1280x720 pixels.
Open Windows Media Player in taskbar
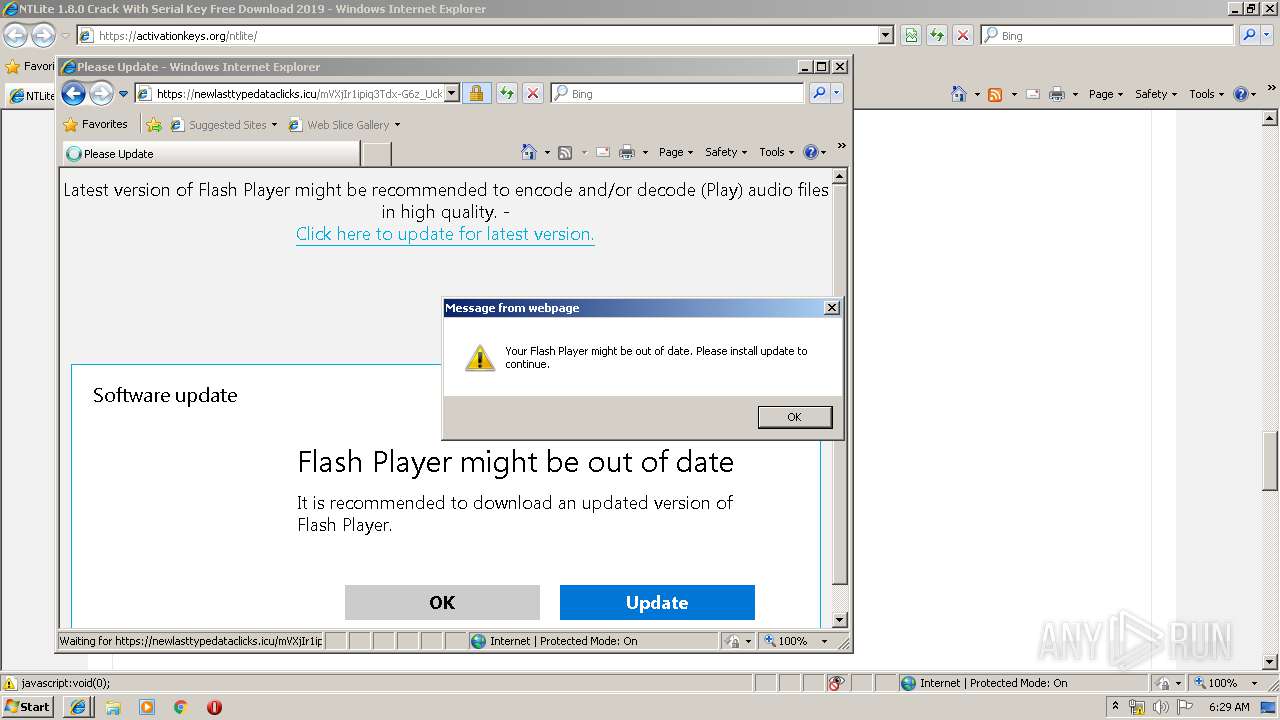[147, 707]
